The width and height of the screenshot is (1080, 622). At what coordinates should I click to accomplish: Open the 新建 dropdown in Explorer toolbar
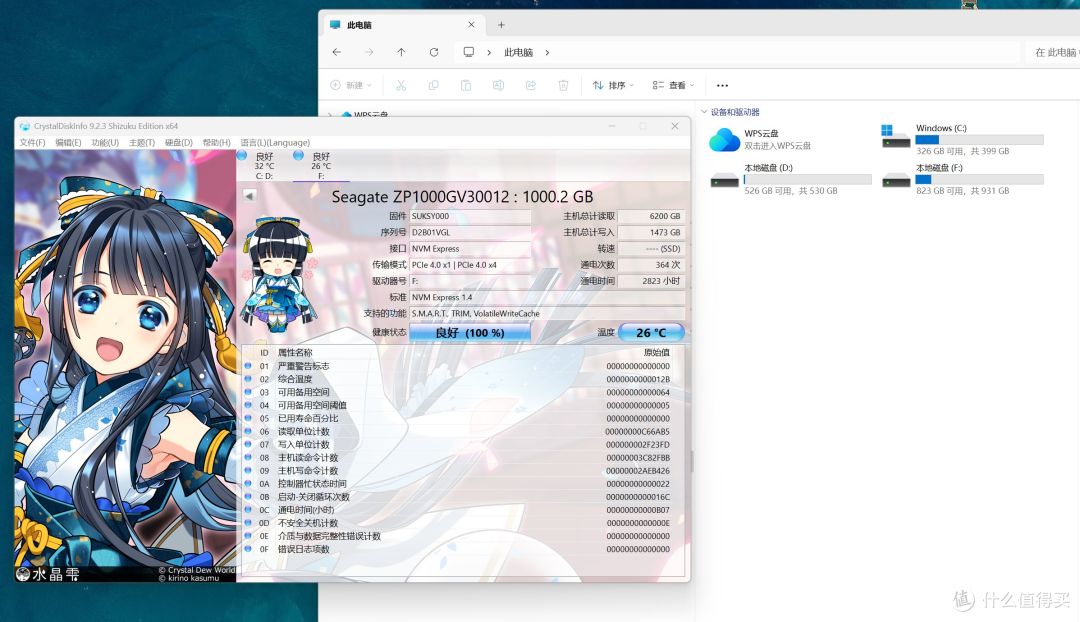point(351,85)
